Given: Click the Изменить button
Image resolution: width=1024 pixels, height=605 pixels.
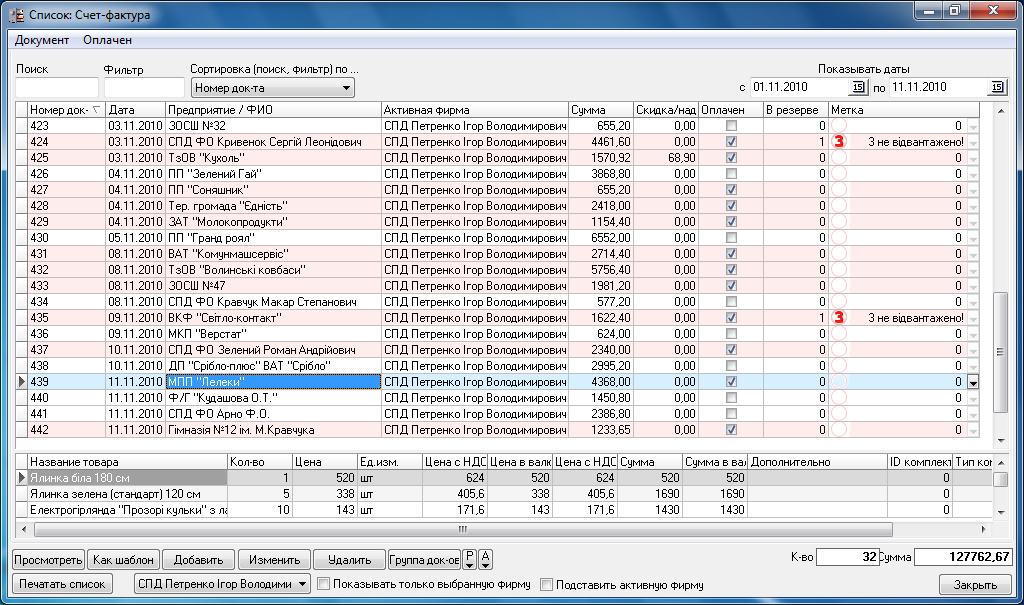Looking at the screenshot, I should point(274,560).
